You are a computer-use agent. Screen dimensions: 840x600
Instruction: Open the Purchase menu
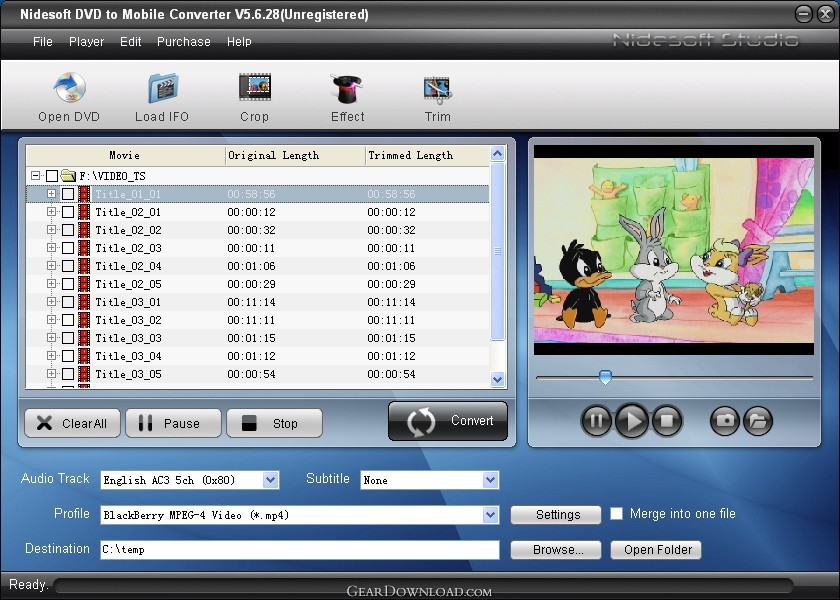[x=184, y=42]
